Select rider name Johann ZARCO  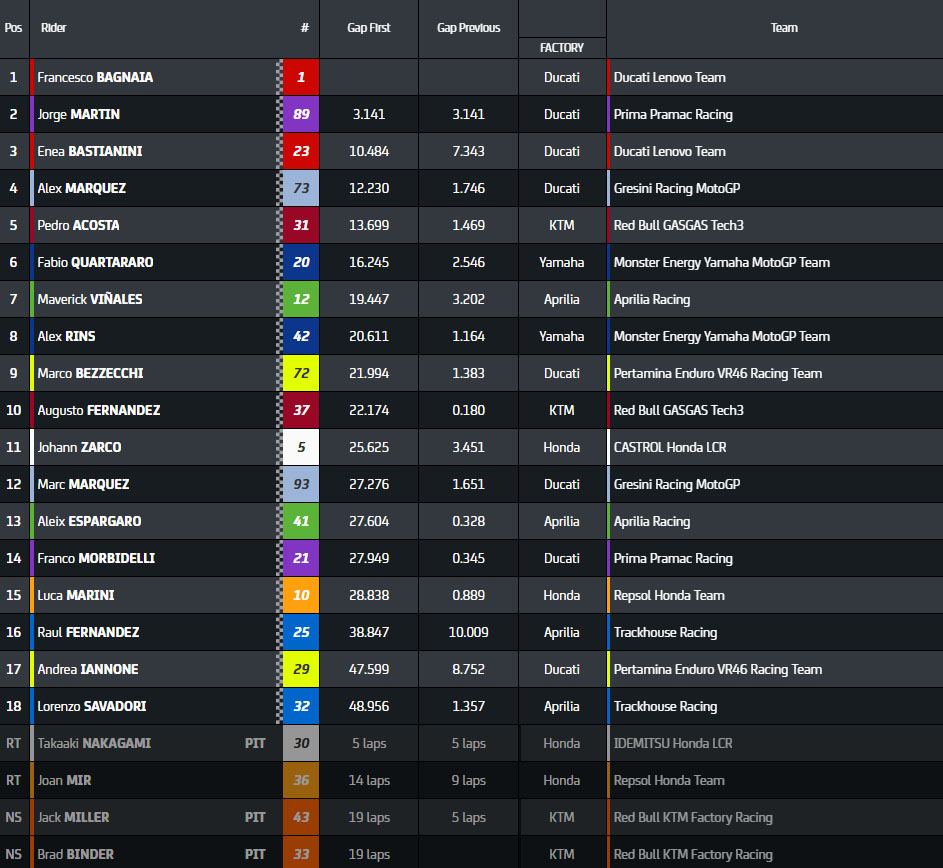[x=79, y=448]
